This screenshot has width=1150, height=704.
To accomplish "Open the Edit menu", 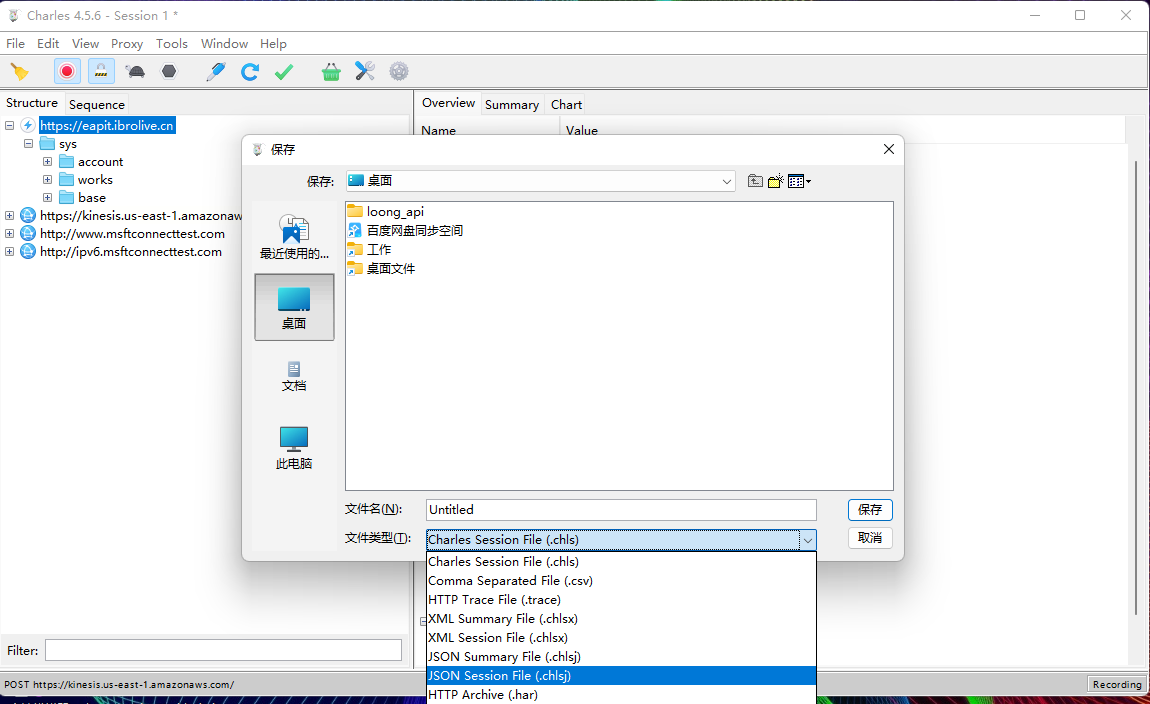I will (48, 44).
